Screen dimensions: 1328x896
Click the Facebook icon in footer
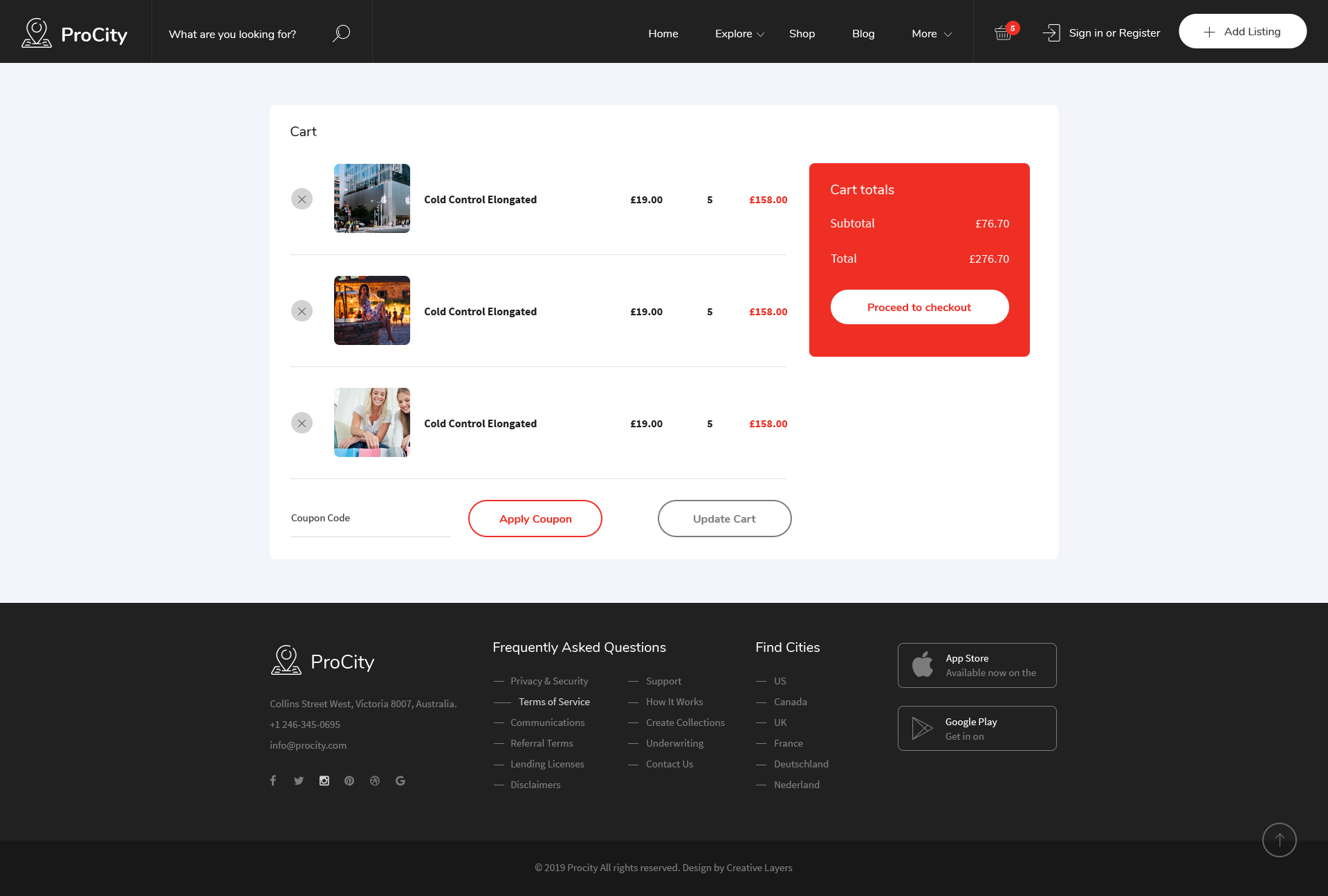(x=273, y=781)
